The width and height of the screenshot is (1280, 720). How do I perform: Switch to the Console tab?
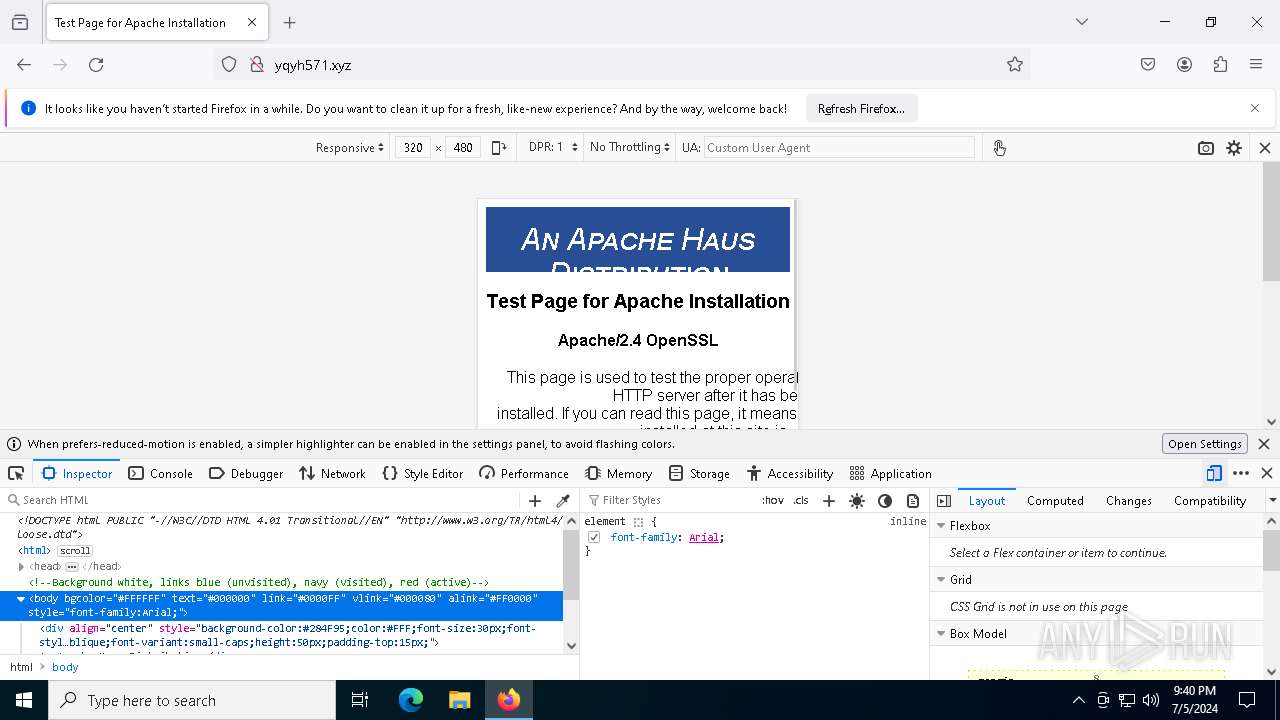(x=160, y=473)
